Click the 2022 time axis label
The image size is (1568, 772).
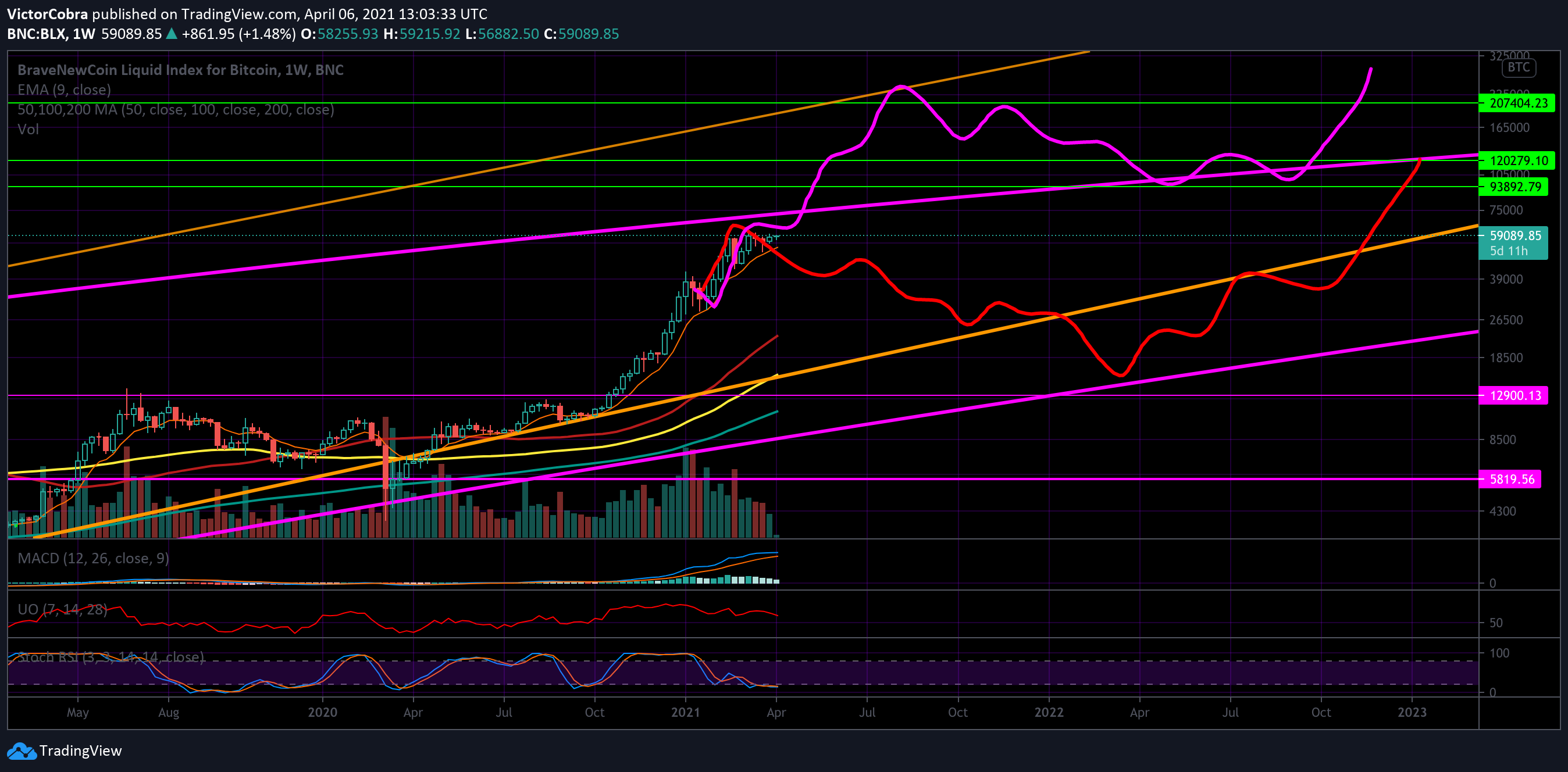(x=1049, y=712)
